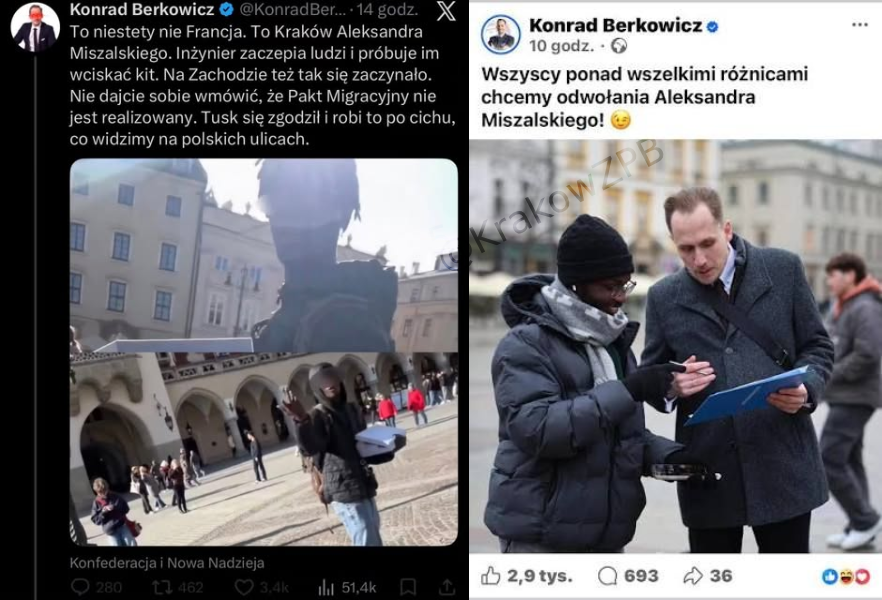Open Konrad Berkowicz X profile avatar
The image size is (882, 600).
(35, 28)
